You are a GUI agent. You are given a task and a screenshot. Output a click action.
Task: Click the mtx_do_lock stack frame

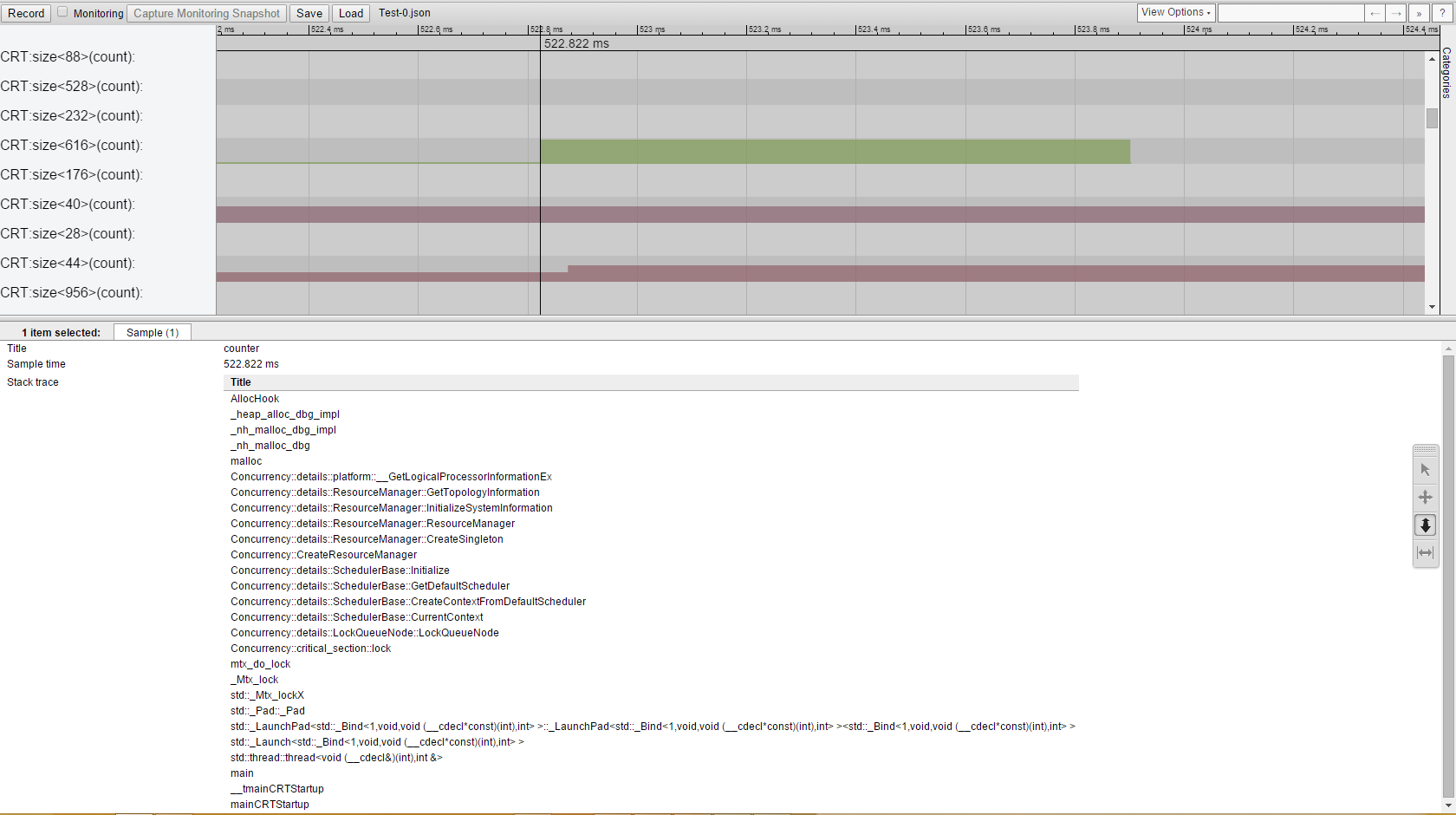click(x=260, y=664)
